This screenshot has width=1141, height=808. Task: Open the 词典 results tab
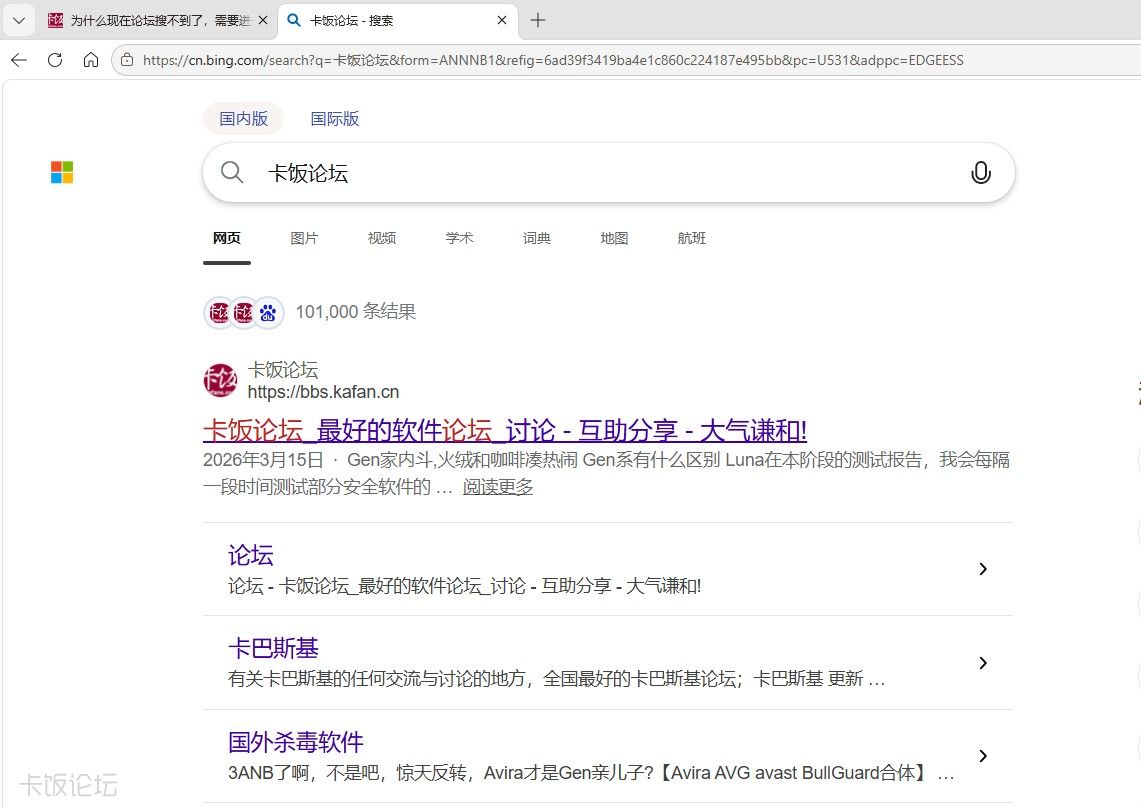(x=537, y=238)
